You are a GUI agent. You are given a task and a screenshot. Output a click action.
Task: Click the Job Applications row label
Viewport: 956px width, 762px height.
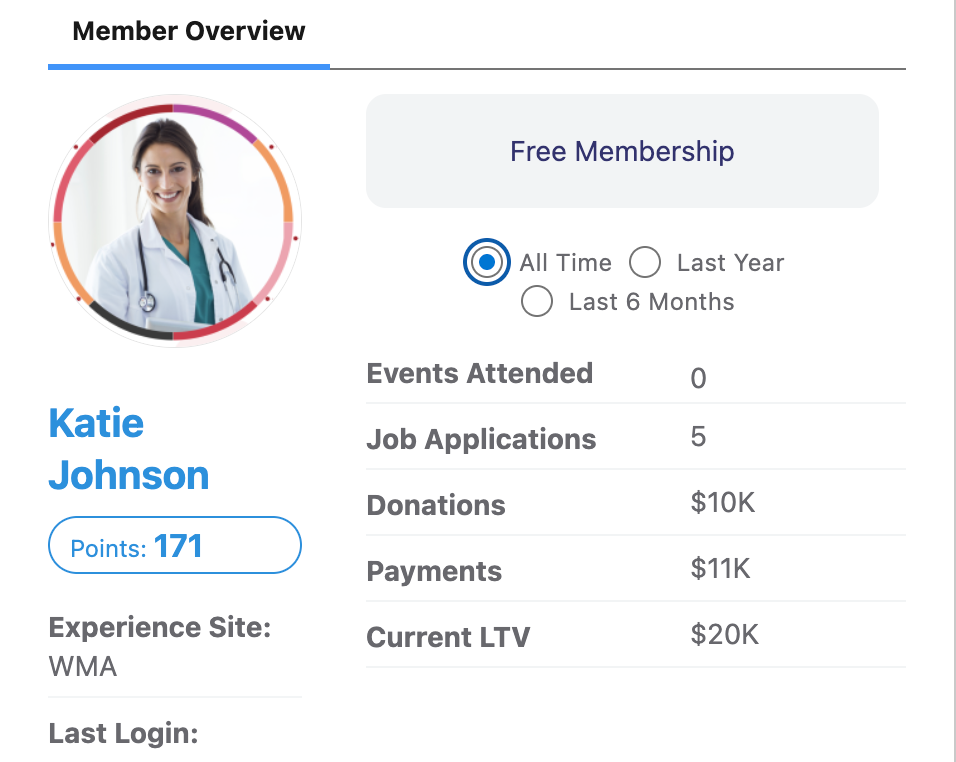point(481,439)
